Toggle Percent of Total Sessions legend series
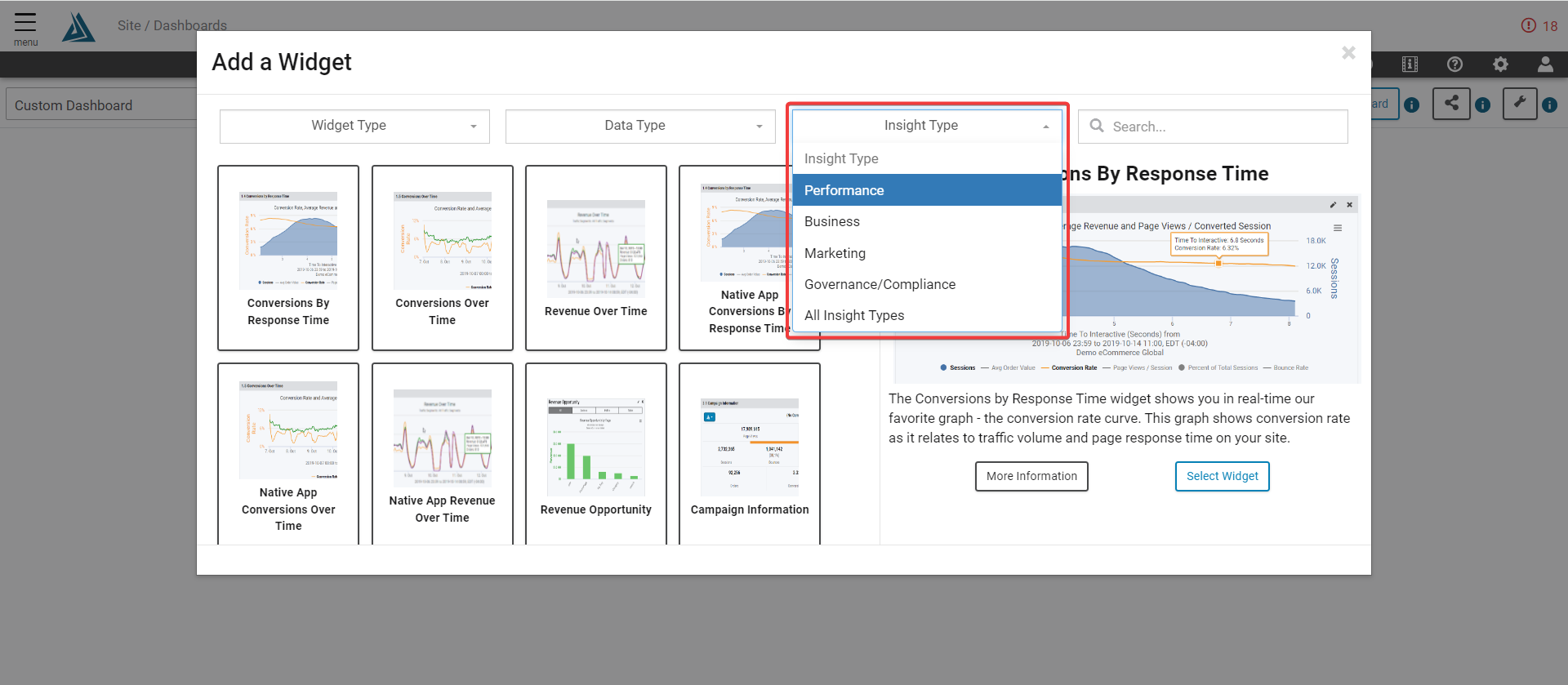The image size is (1568, 685). pos(1218,368)
